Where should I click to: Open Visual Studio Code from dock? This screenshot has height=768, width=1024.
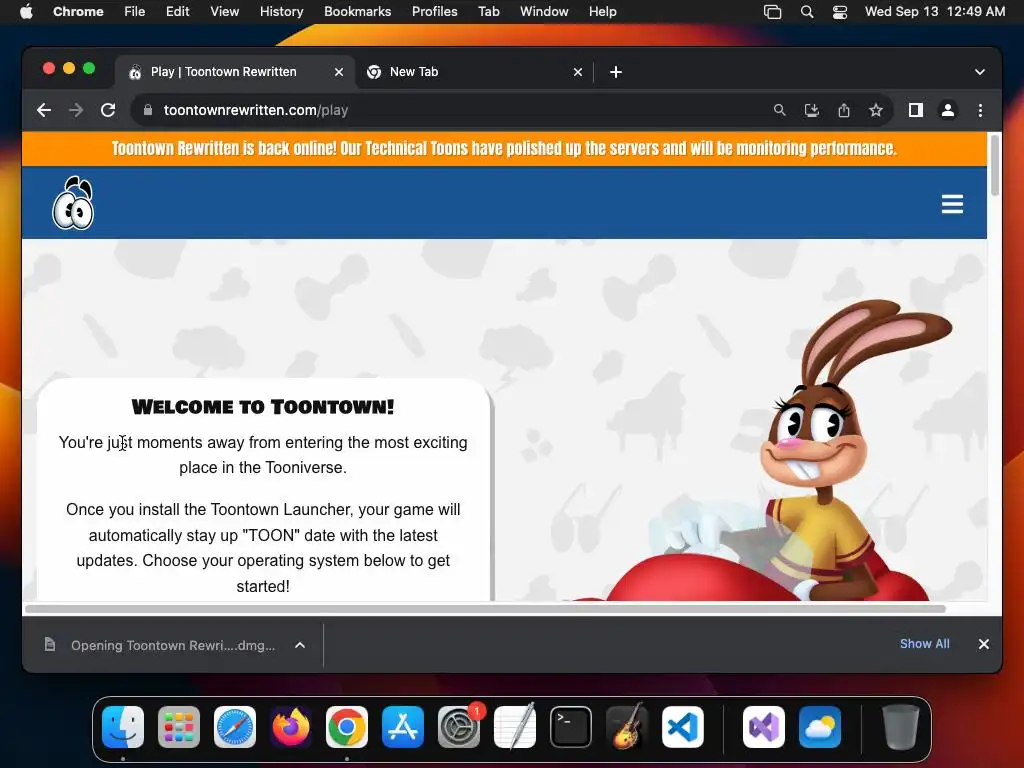683,727
